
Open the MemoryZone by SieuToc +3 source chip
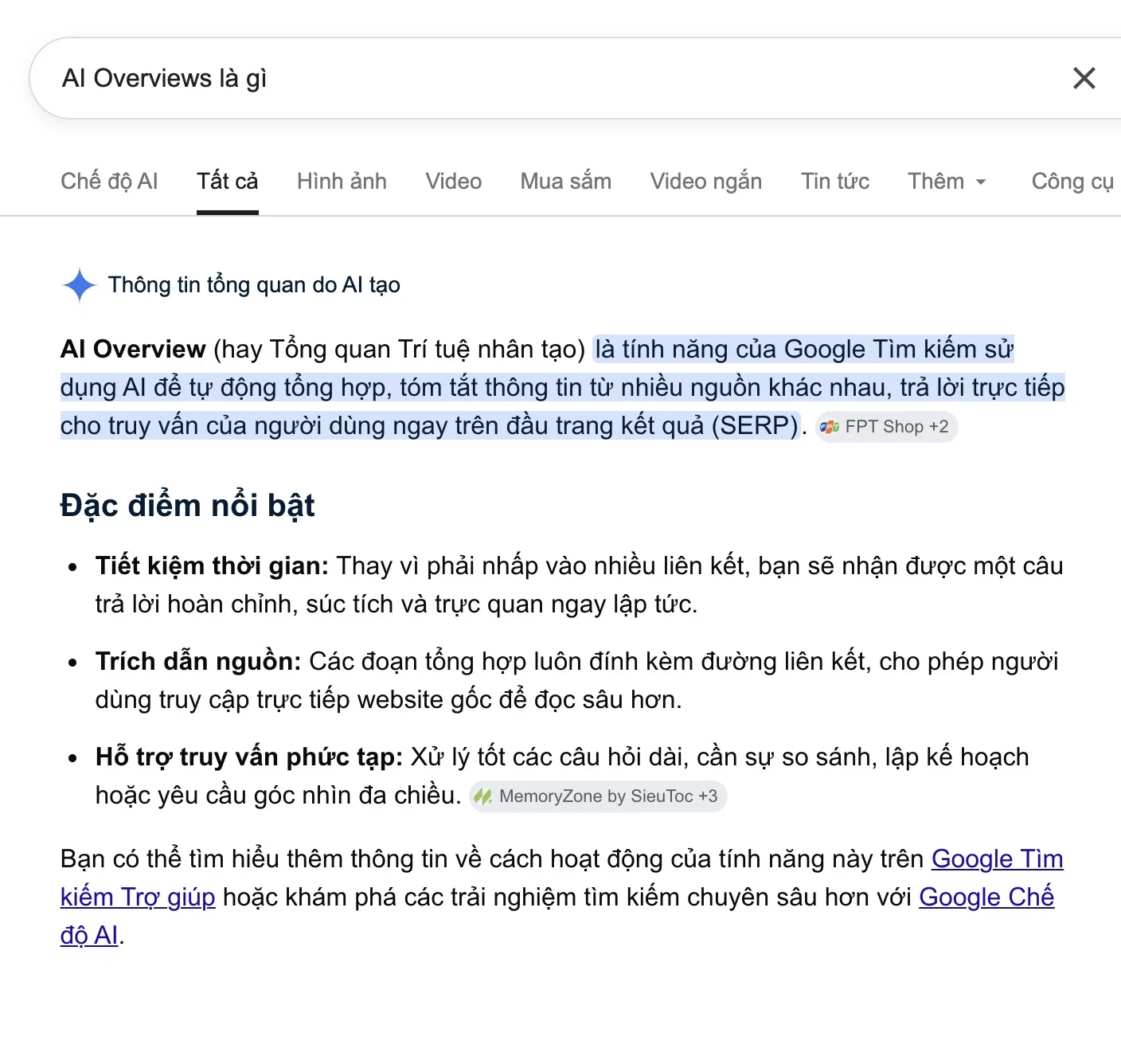[x=598, y=796]
